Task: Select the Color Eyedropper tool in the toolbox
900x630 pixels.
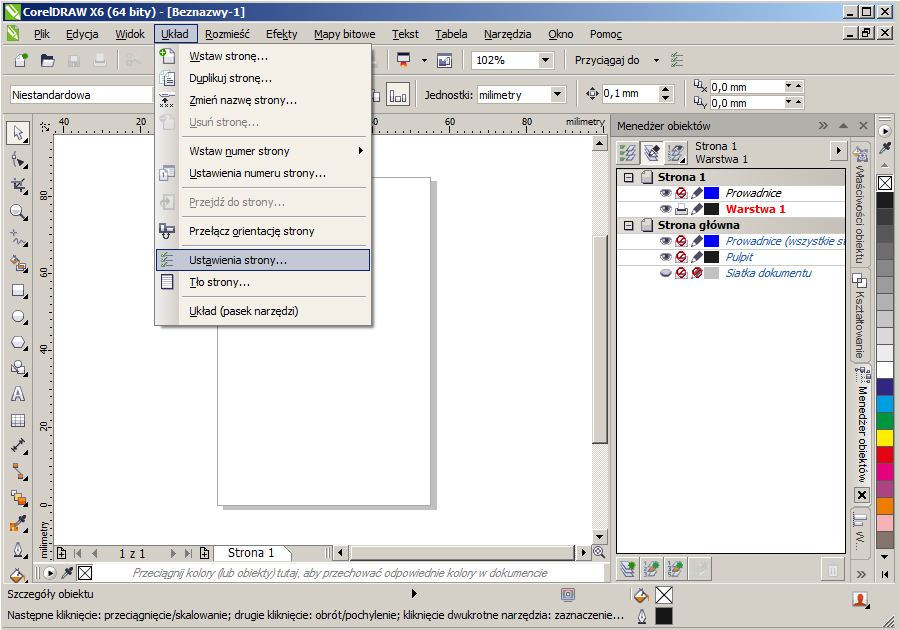Action: [18, 523]
